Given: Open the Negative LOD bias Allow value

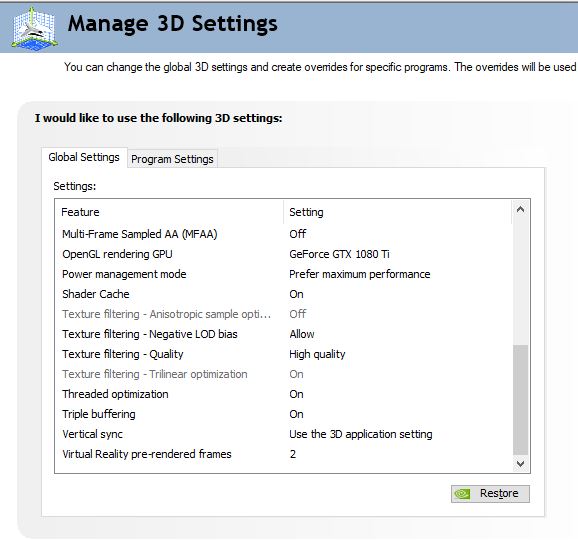Looking at the screenshot, I should 302,334.
